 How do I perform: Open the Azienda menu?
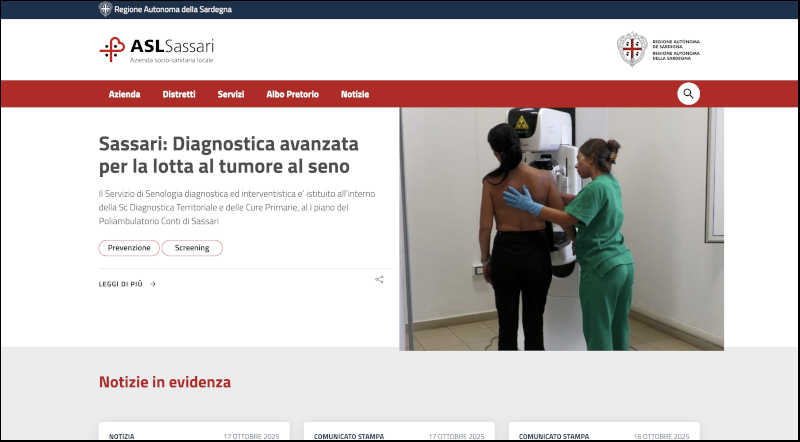pyautogui.click(x=124, y=94)
